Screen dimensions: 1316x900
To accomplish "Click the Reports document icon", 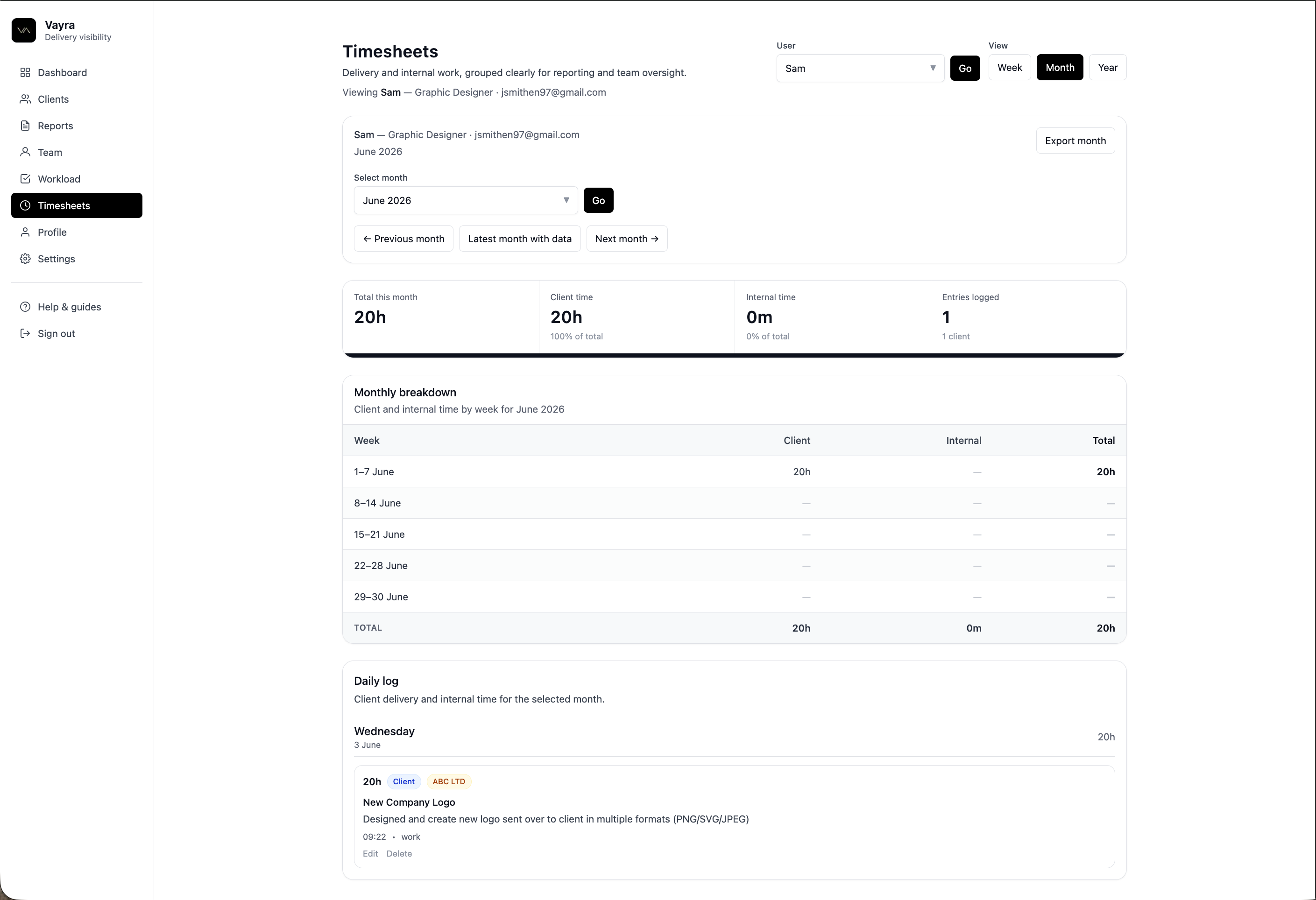I will pos(25,126).
